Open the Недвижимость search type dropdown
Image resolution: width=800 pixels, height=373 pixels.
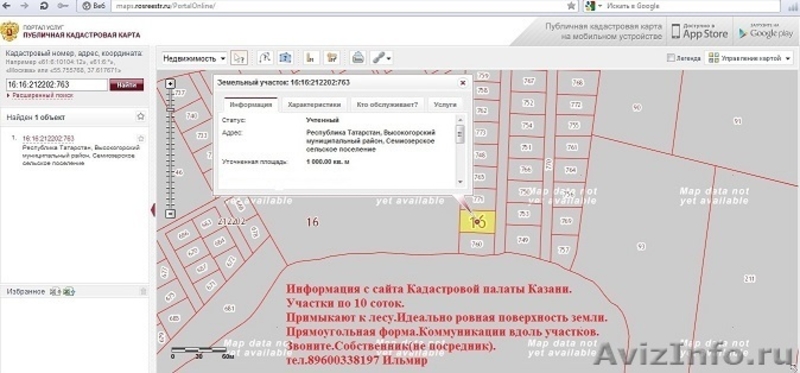tap(194, 58)
